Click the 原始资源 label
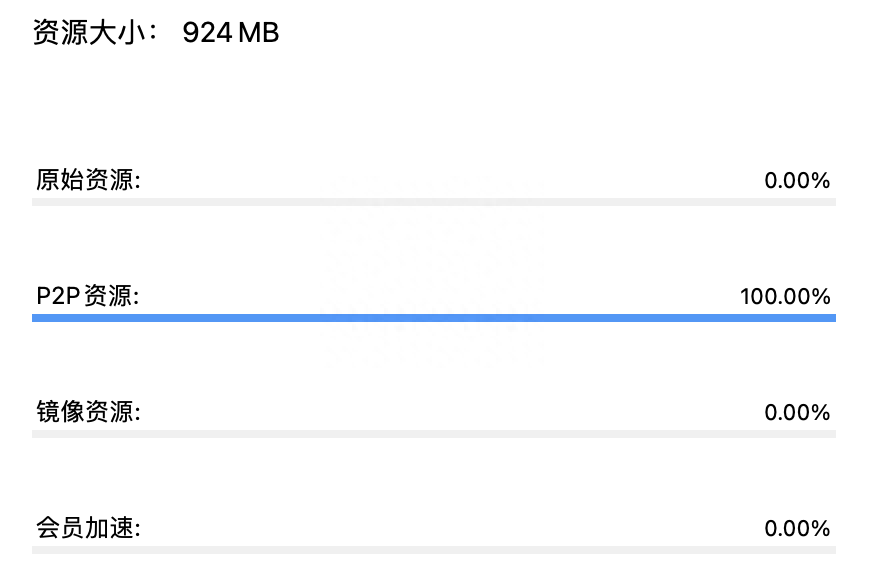The width and height of the screenshot is (872, 574). pyautogui.click(x=88, y=181)
